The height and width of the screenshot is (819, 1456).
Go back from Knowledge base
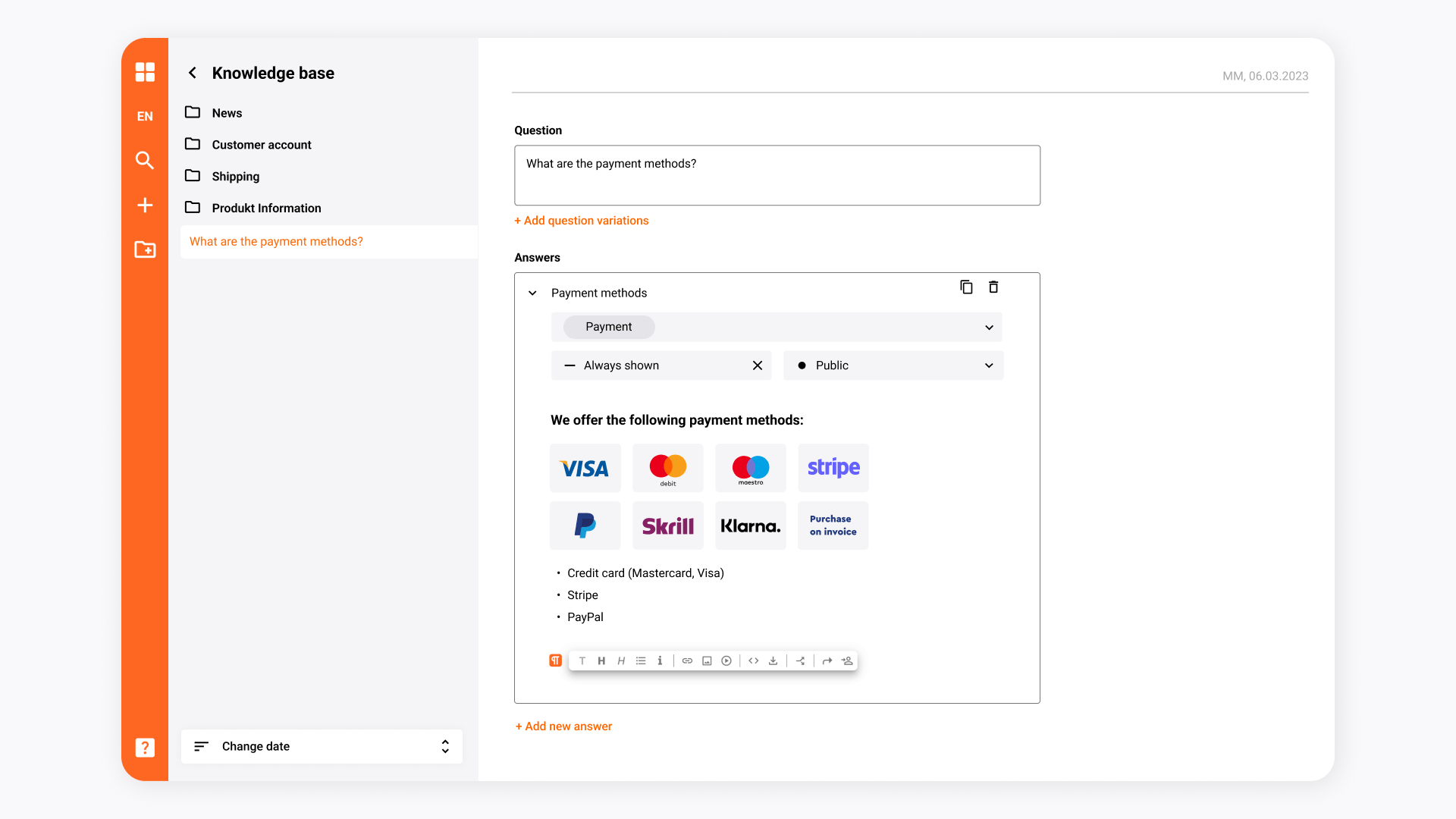tap(193, 73)
